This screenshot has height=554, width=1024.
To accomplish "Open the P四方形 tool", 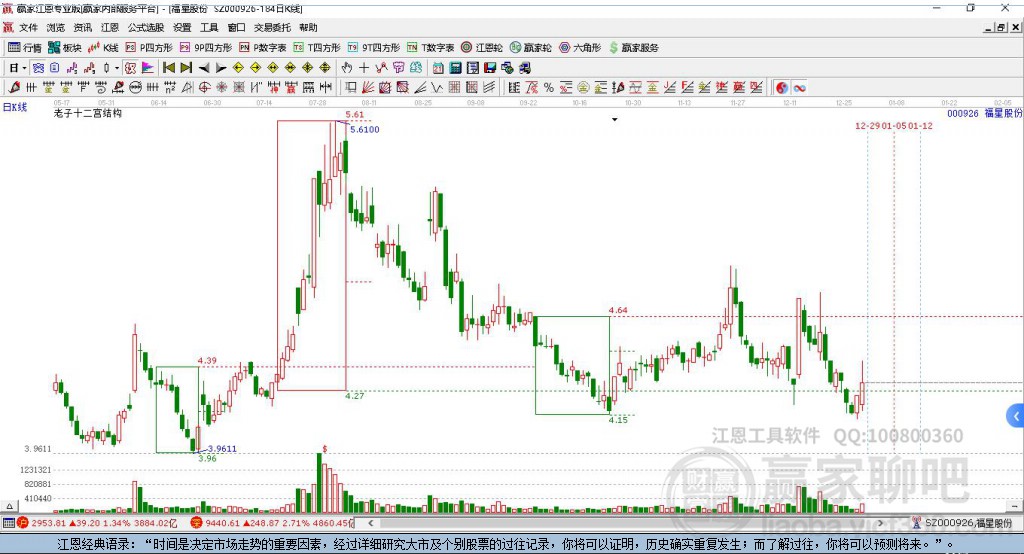I will [x=149, y=48].
